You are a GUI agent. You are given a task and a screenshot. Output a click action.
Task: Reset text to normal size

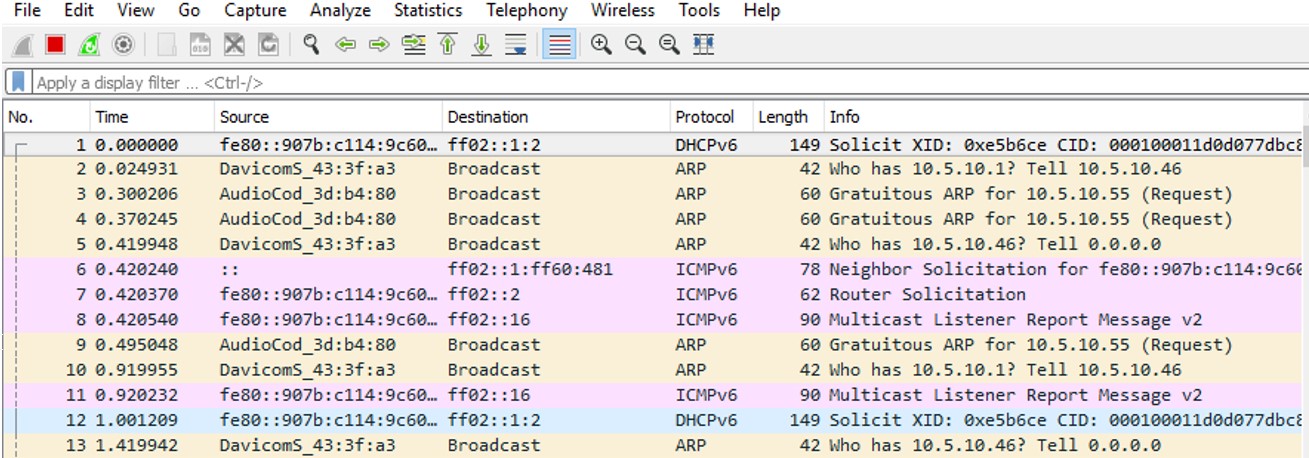click(669, 45)
